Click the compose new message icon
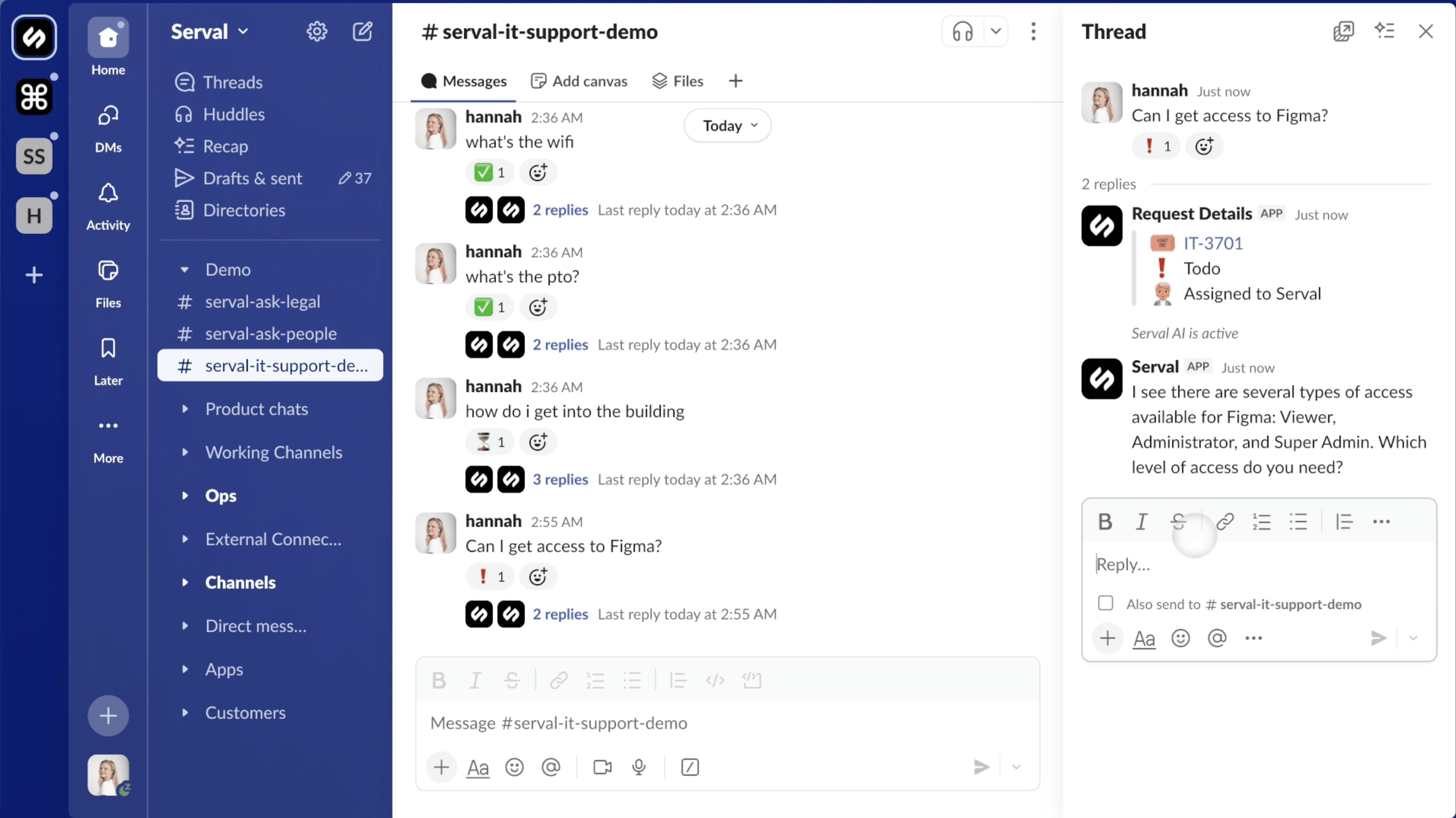Viewport: 1456px width, 818px height. (362, 32)
